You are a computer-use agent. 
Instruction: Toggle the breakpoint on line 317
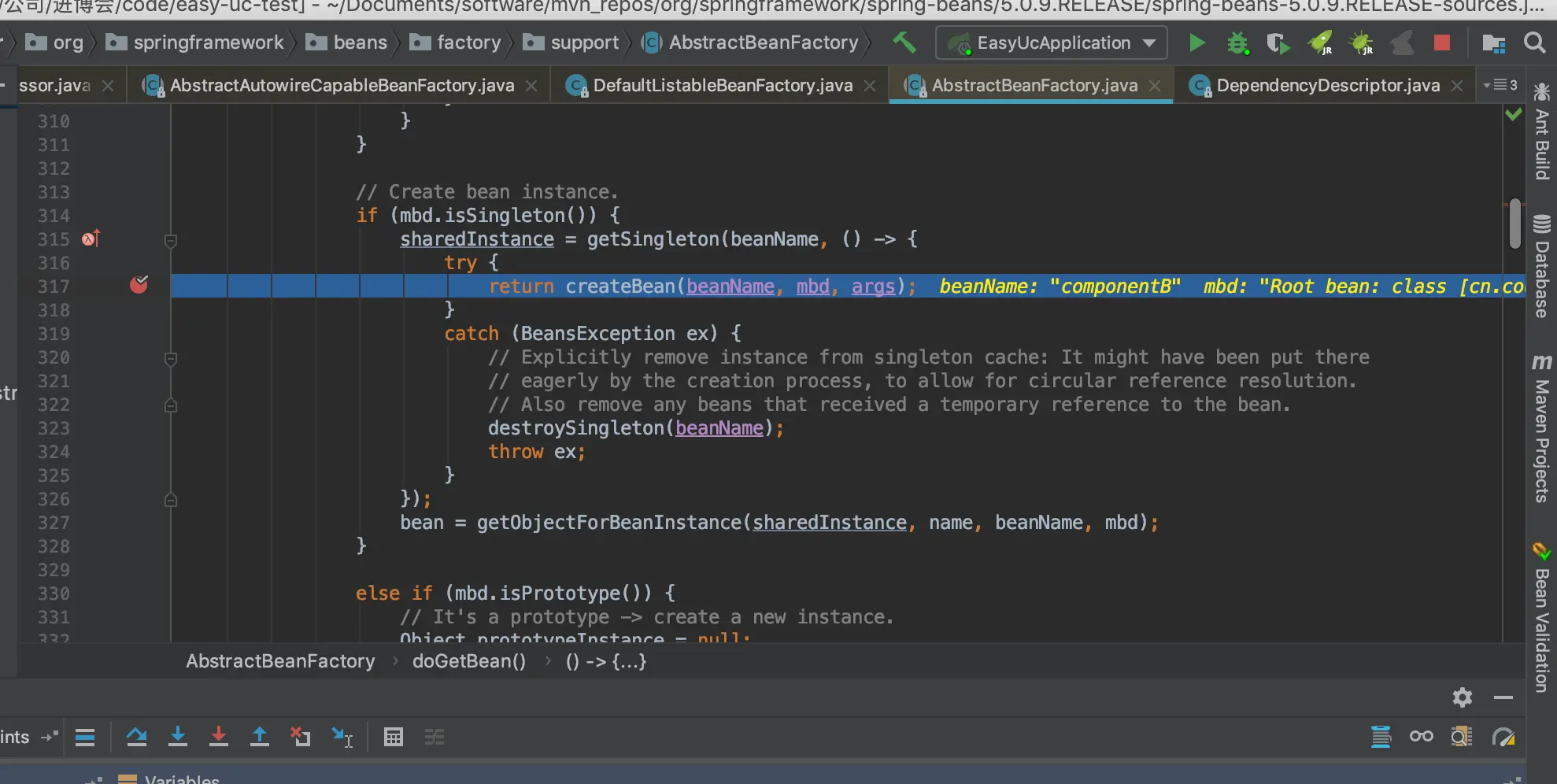click(139, 285)
